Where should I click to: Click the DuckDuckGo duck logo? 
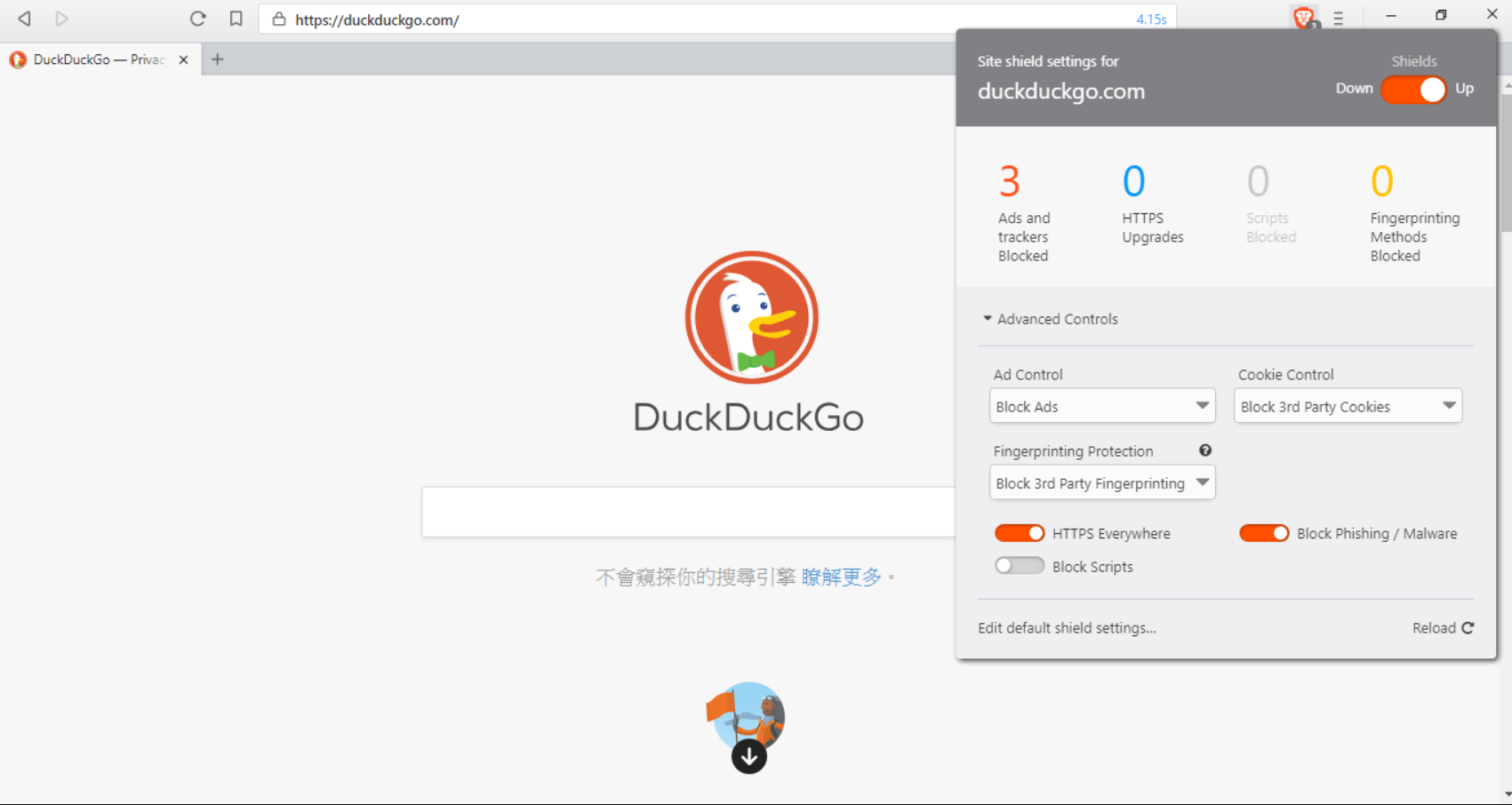pos(751,317)
